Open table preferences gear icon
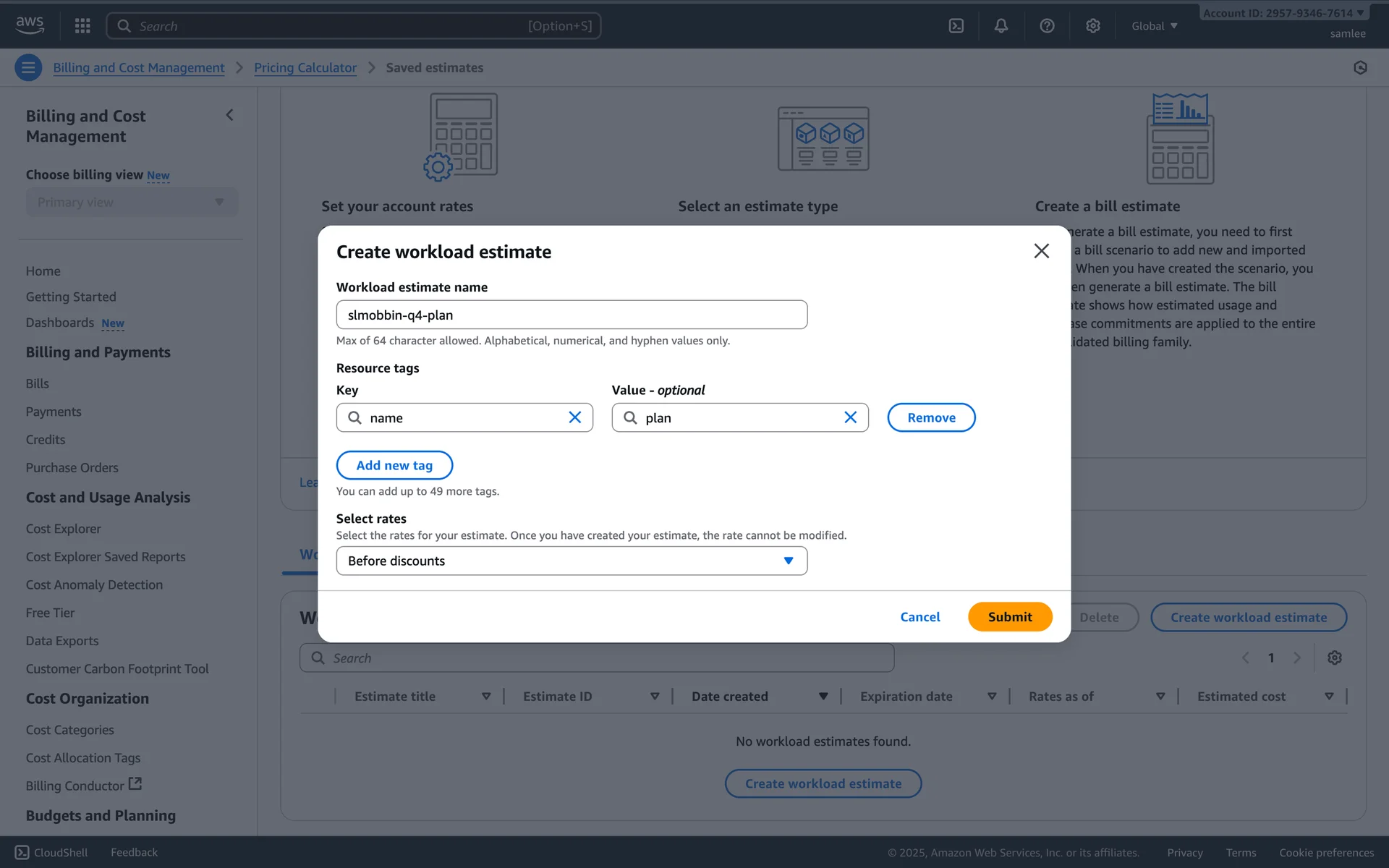Viewport: 1389px width, 868px height. point(1334,658)
